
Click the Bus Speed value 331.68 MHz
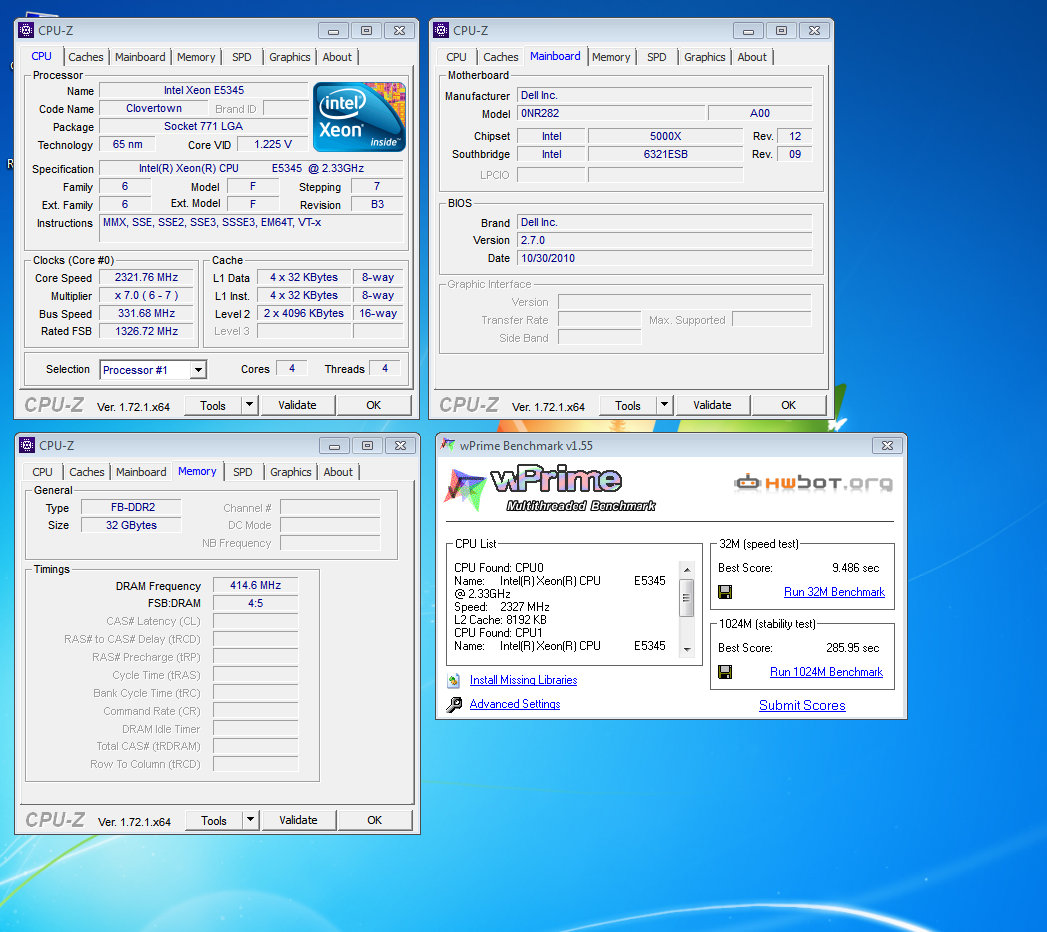point(146,313)
